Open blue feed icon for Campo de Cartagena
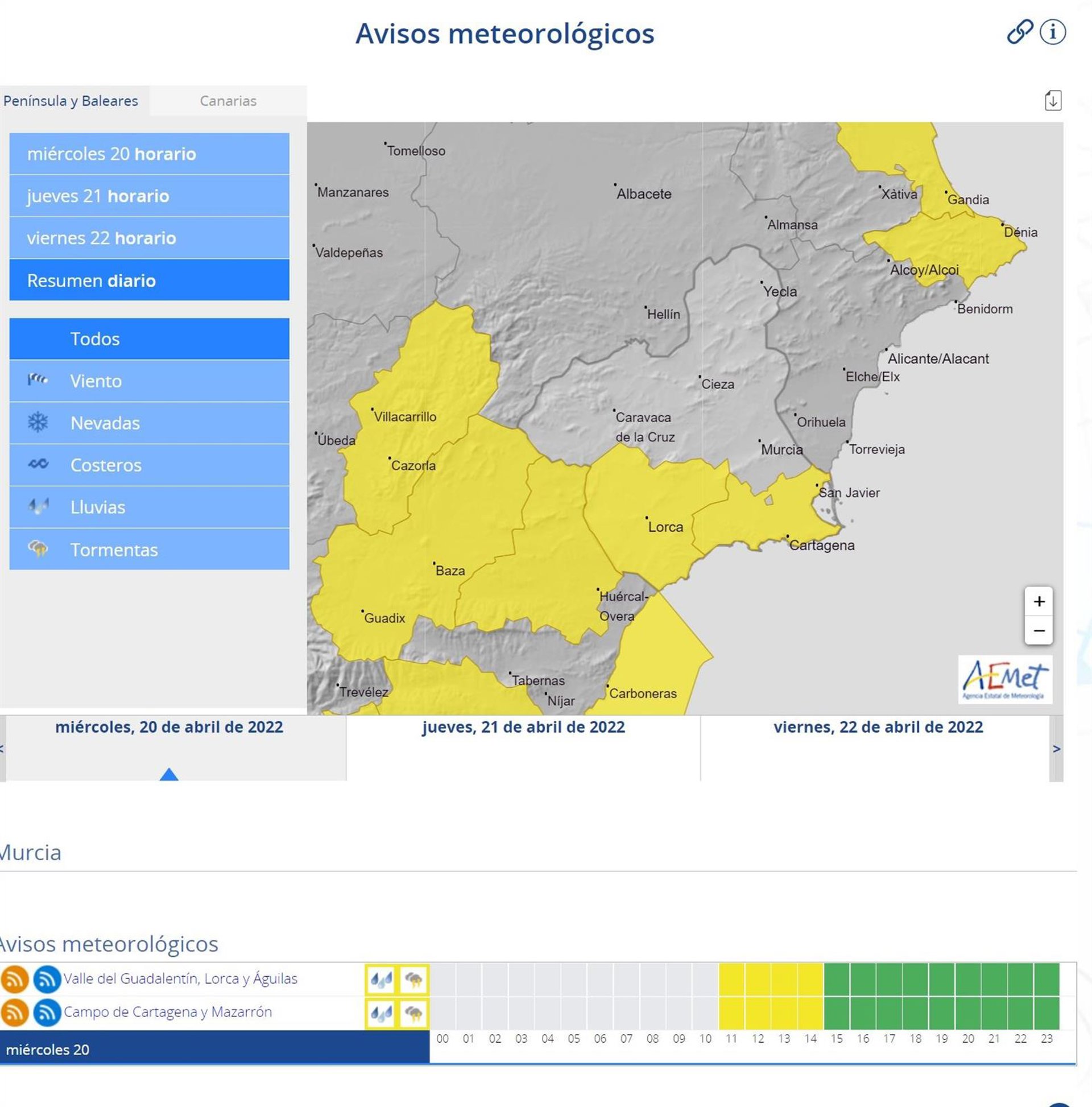Image resolution: width=1092 pixels, height=1107 pixels. point(47,1013)
